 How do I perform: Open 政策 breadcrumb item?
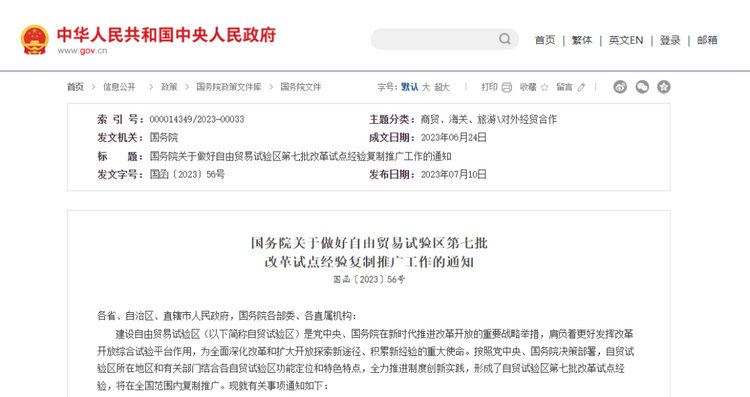(169, 87)
